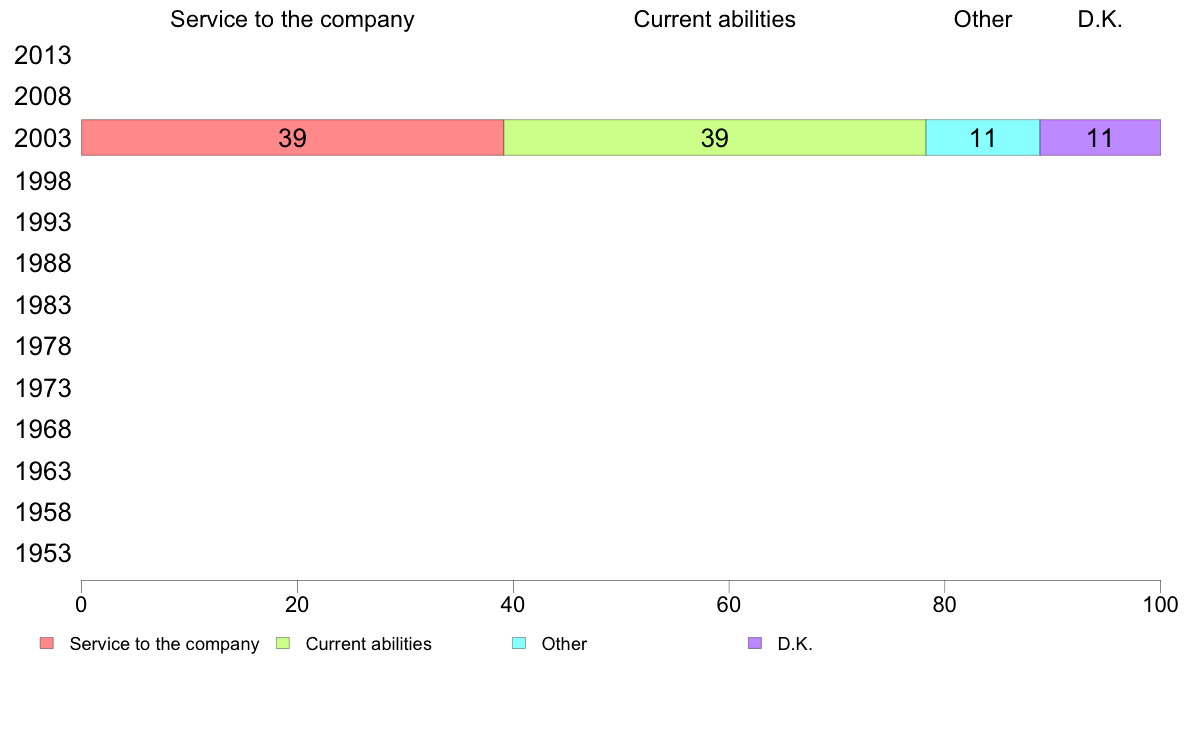Choose the 1953 year label
1188x736 pixels.
43,554
